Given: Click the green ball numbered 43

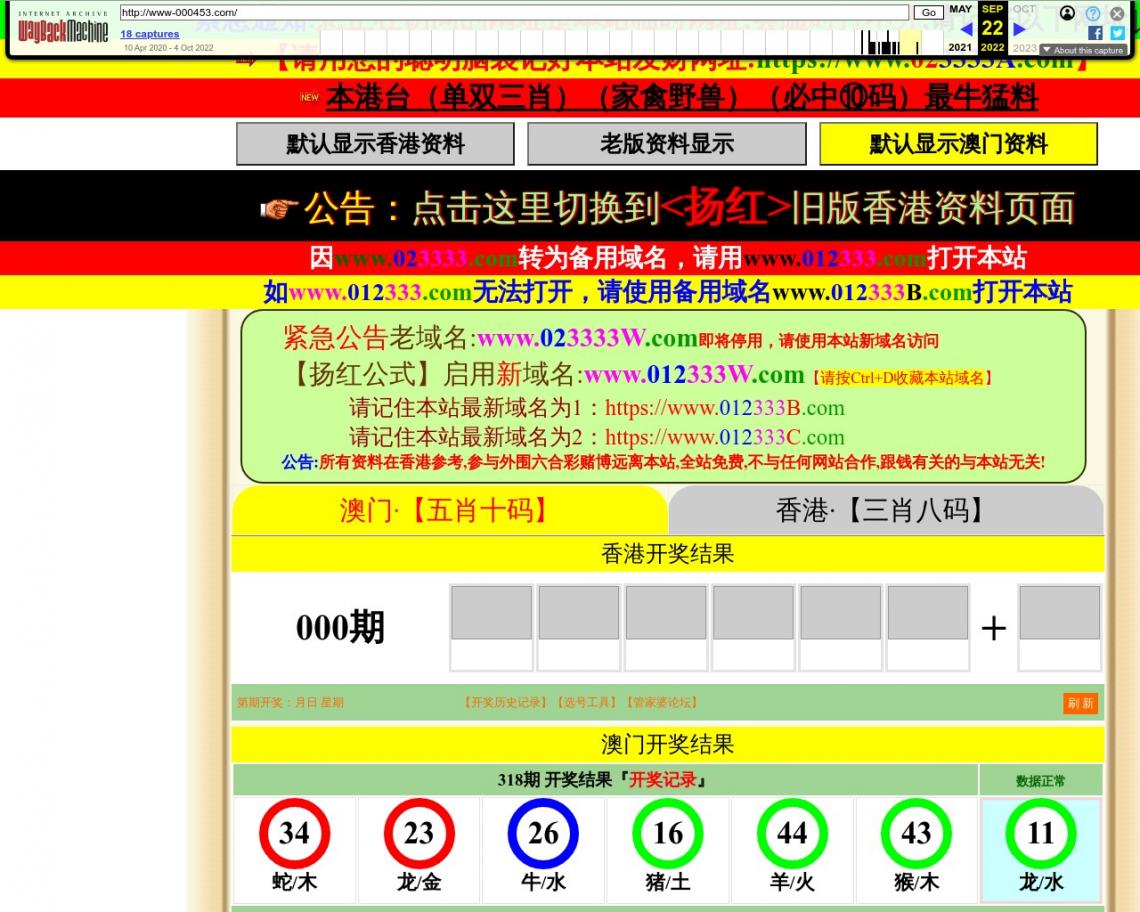Looking at the screenshot, I should (916, 833).
